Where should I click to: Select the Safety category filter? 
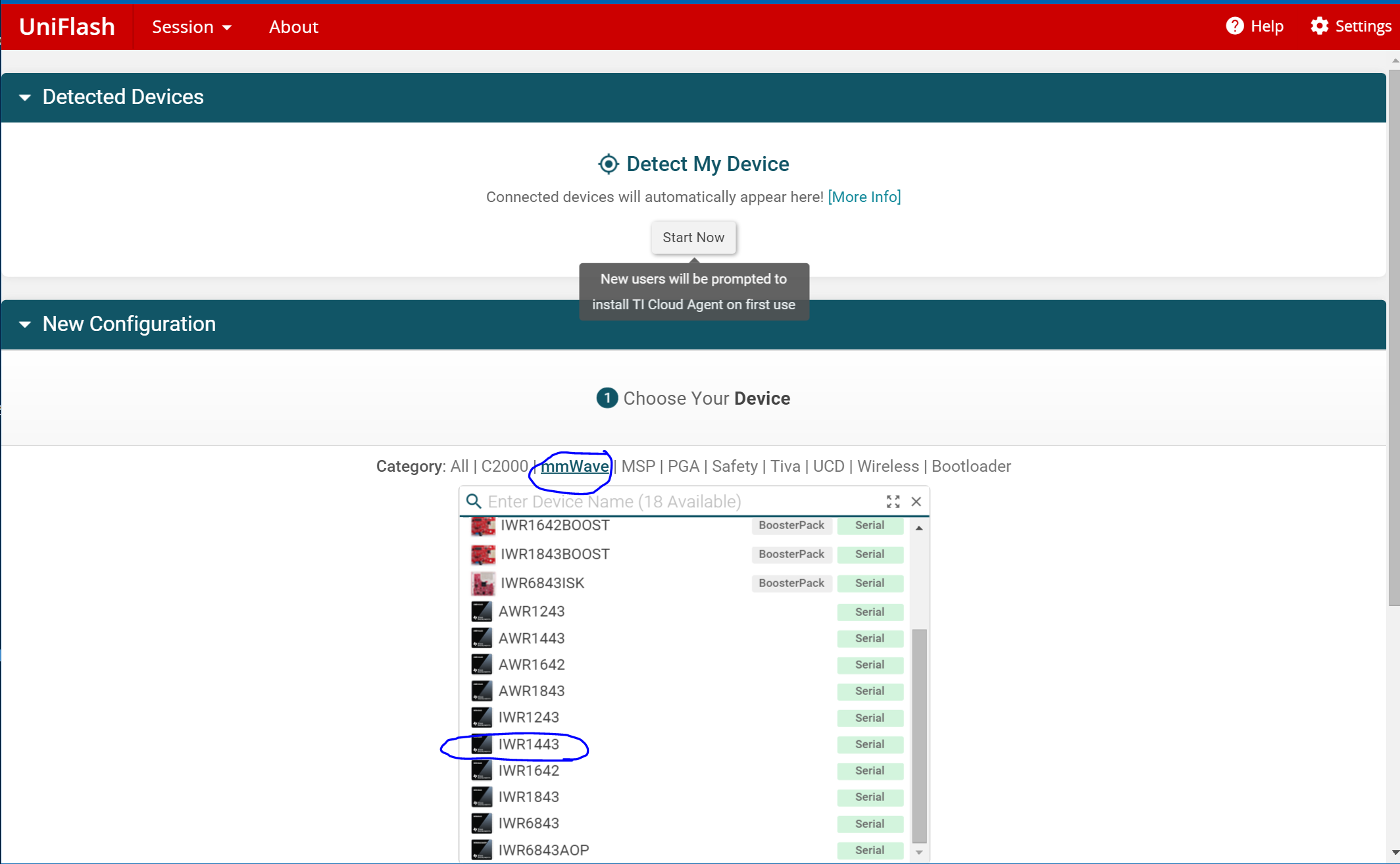point(734,467)
